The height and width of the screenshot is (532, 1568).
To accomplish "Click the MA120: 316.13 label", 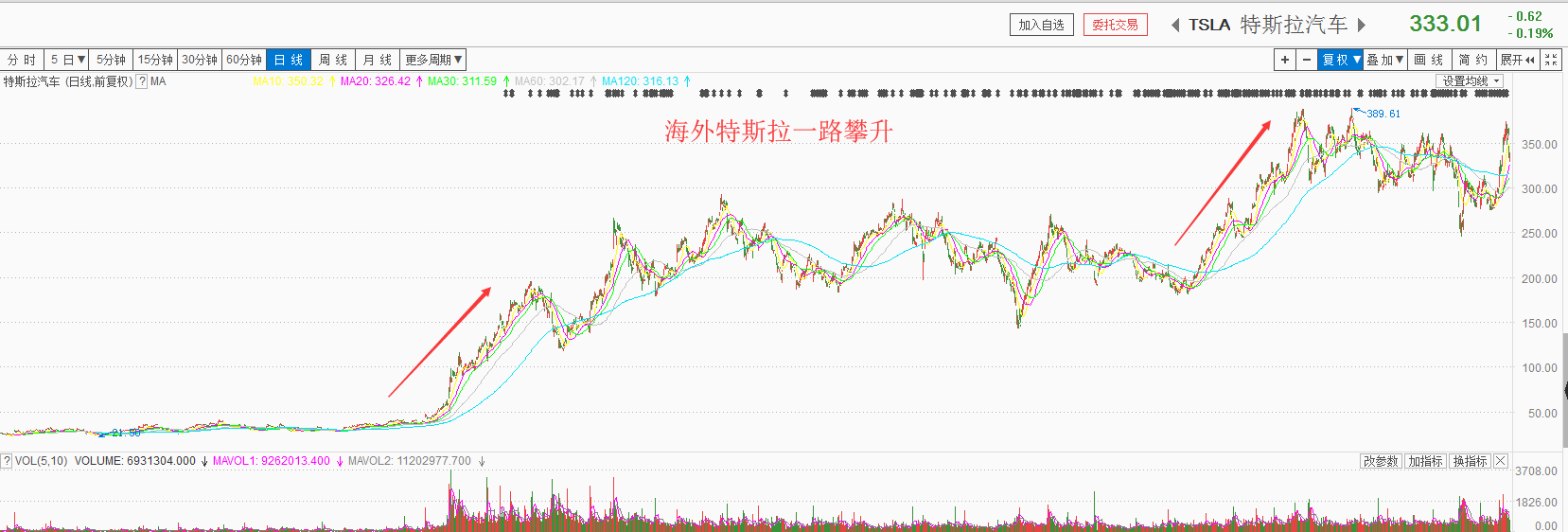I will (641, 81).
